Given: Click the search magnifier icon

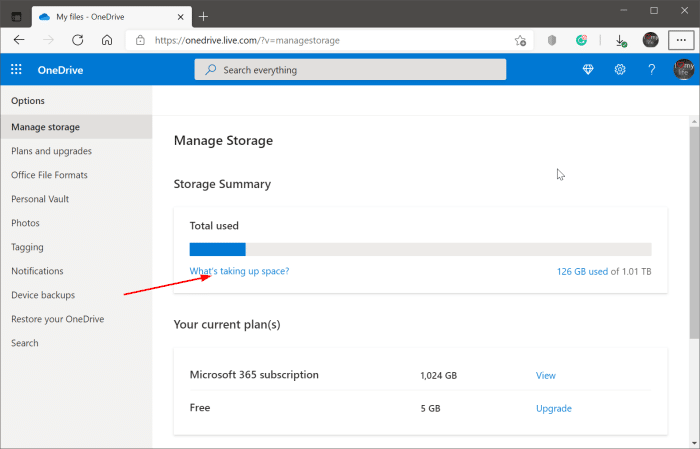Looking at the screenshot, I should pyautogui.click(x=211, y=70).
